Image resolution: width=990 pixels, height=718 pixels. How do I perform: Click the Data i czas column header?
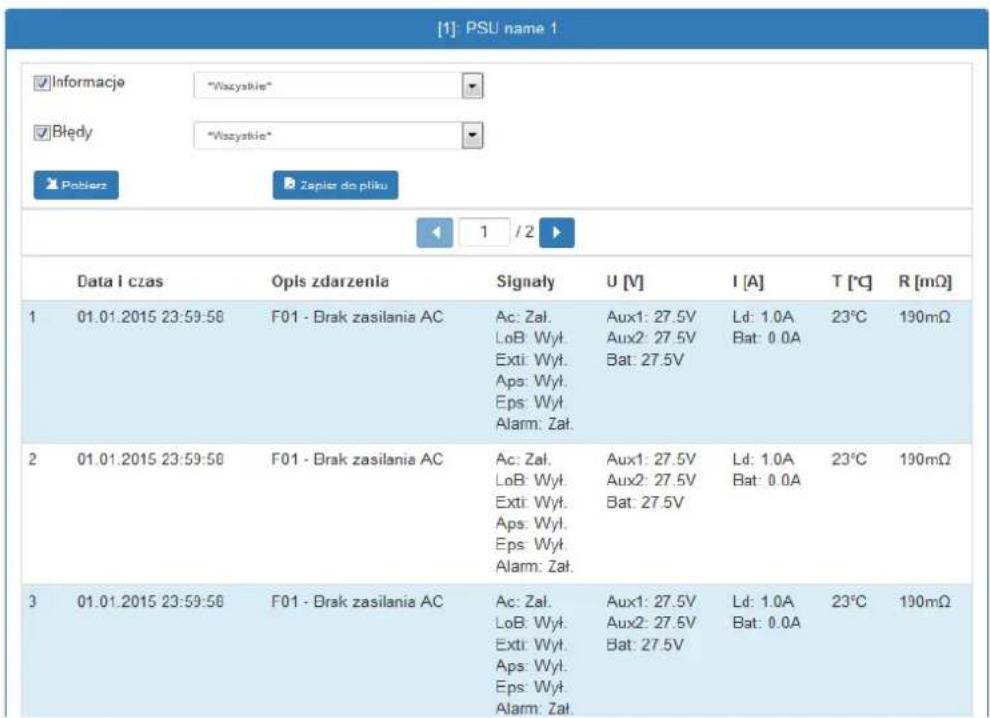pos(120,282)
